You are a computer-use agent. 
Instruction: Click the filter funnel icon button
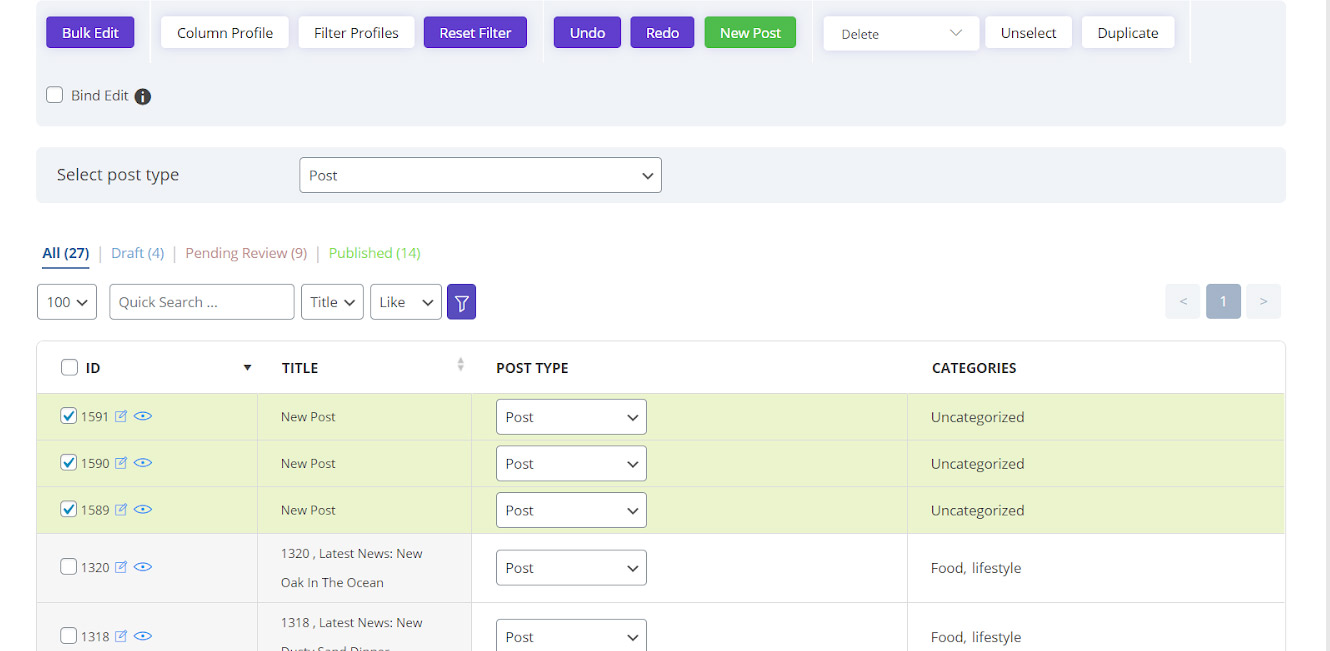[x=461, y=302]
